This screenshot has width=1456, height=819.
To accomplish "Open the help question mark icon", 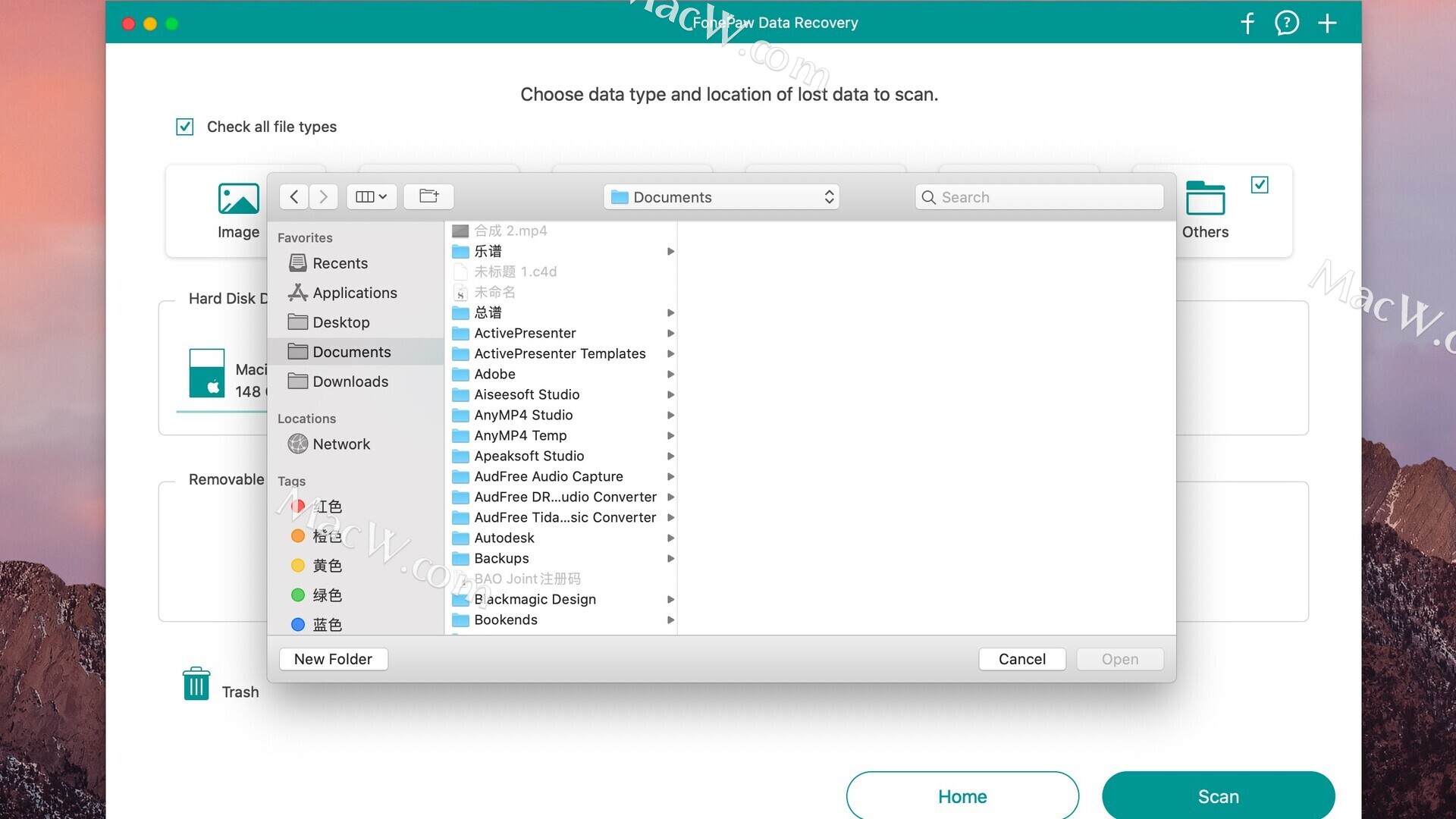I will (x=1287, y=23).
